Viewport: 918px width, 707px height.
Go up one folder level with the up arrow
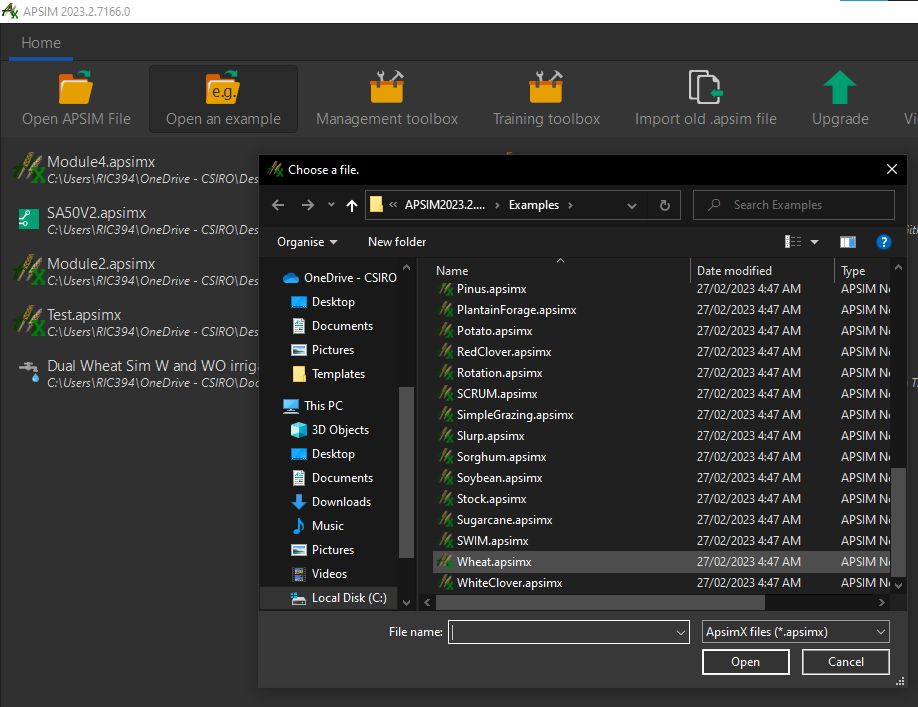(x=351, y=205)
